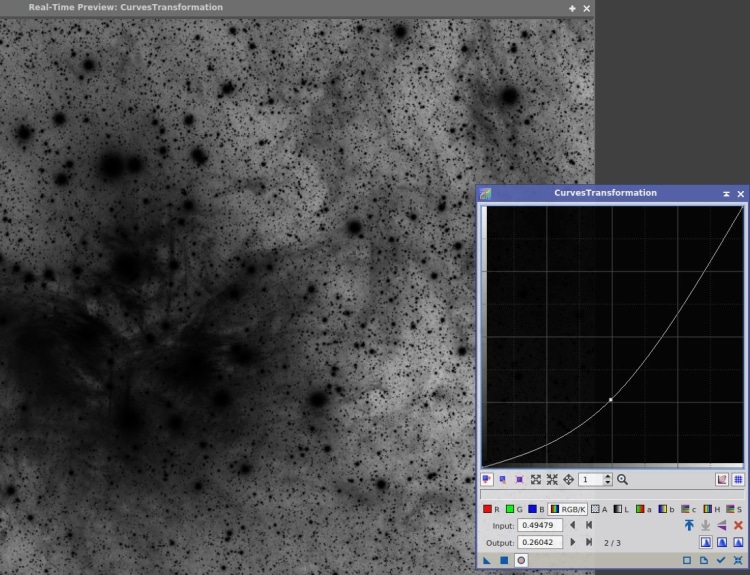Toggle Show Grid button
The height and width of the screenshot is (575, 750).
point(738,479)
